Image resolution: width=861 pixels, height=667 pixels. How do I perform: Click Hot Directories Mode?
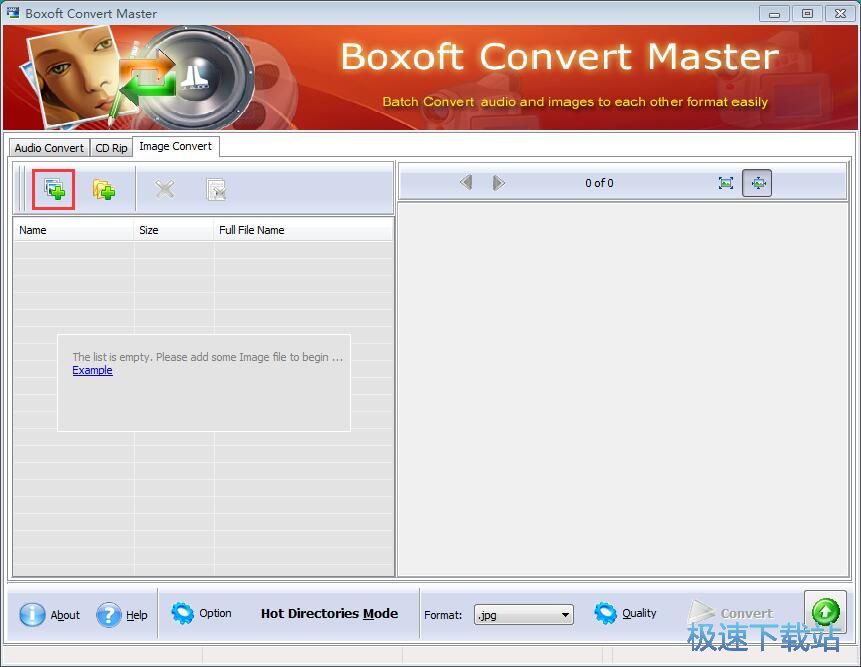[329, 614]
